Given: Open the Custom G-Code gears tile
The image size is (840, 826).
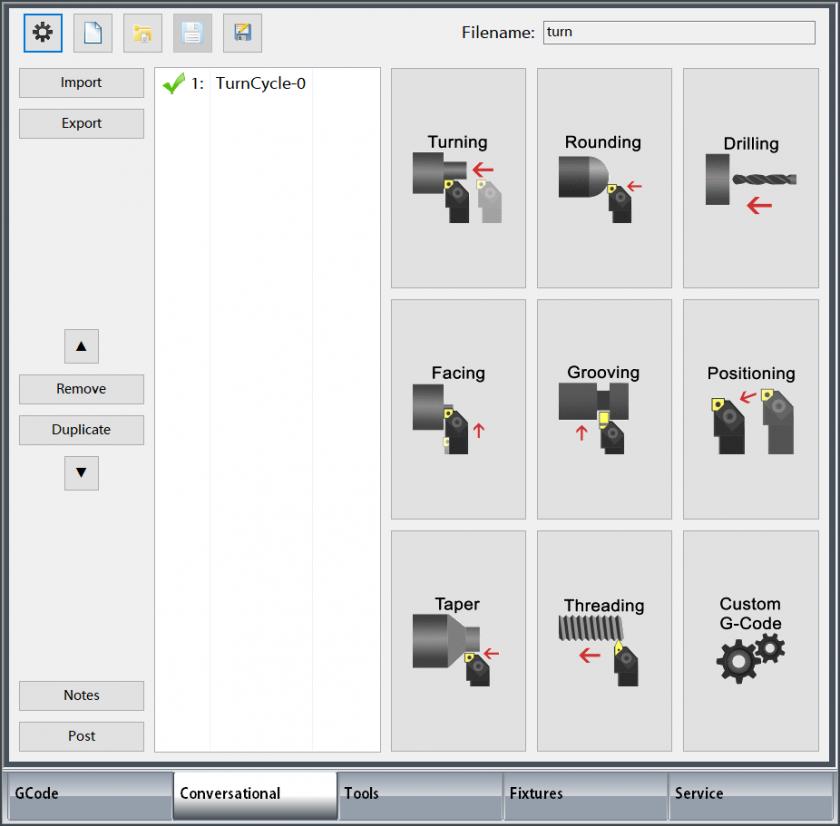Looking at the screenshot, I should [x=751, y=640].
